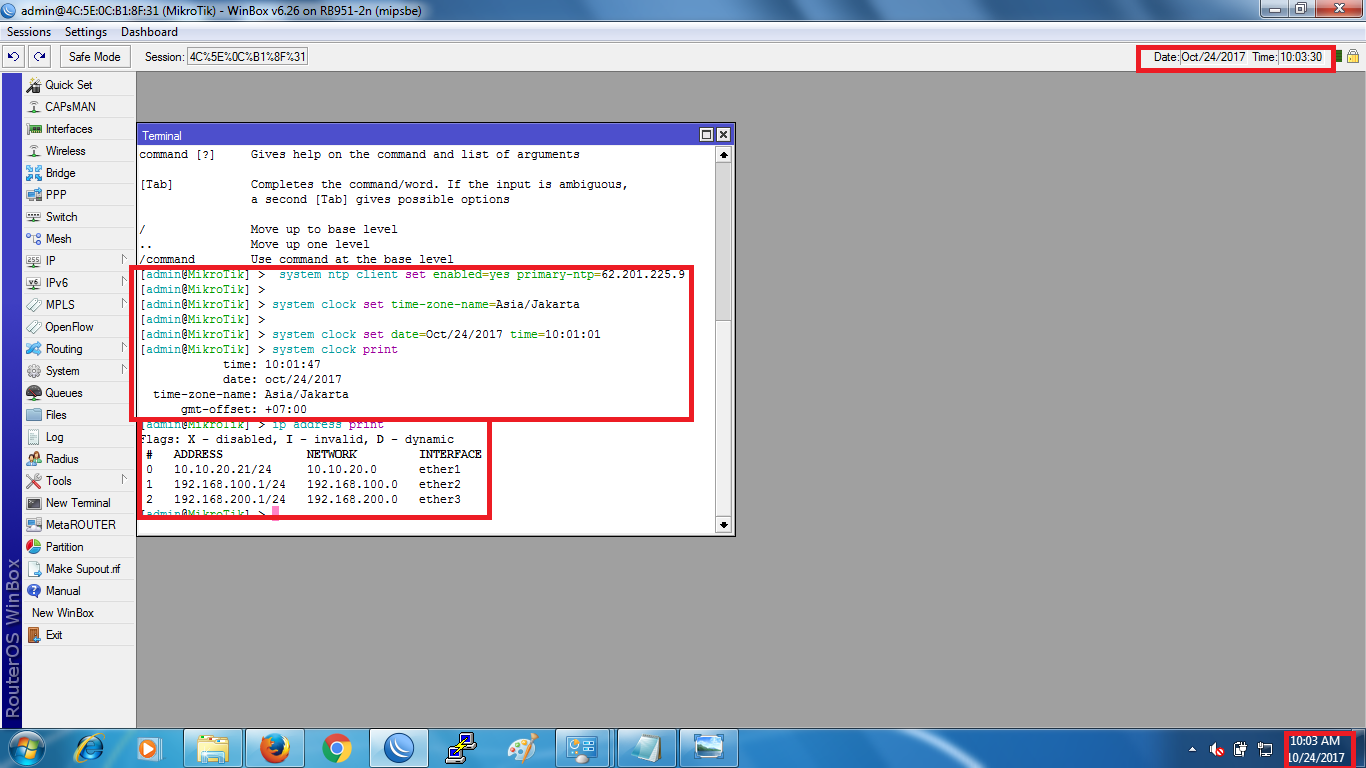Click the 192.168.200.1/24 address text
Image resolution: width=1366 pixels, height=768 pixels.
pyautogui.click(x=229, y=499)
